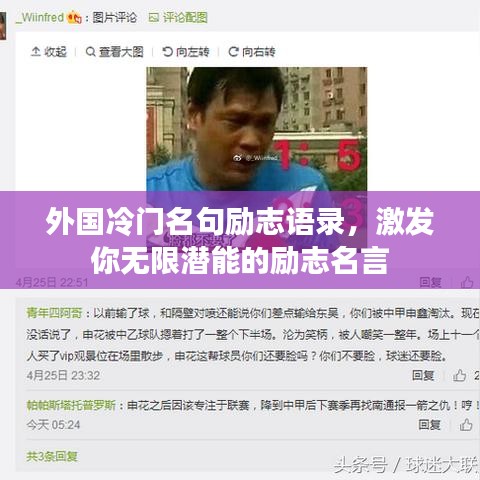This screenshot has width=480, height=480.
Task: Like the 帕帕斯塔托普罗斯 comment thumbs-up
Action: [x=466, y=424]
